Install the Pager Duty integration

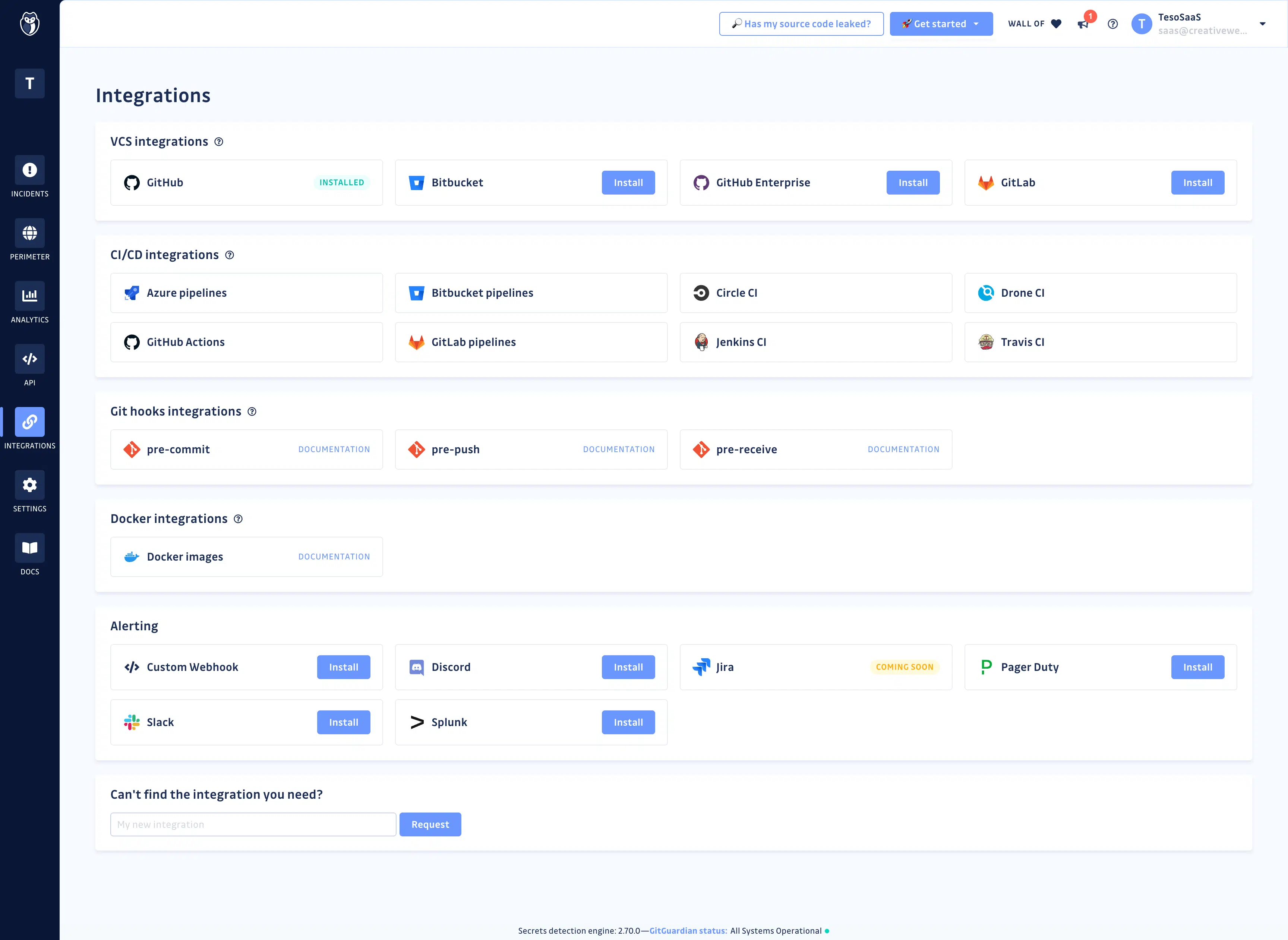[1197, 667]
